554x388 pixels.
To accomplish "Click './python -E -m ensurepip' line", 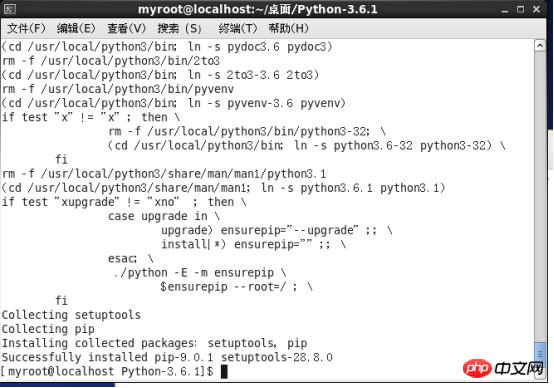I will tap(200, 273).
